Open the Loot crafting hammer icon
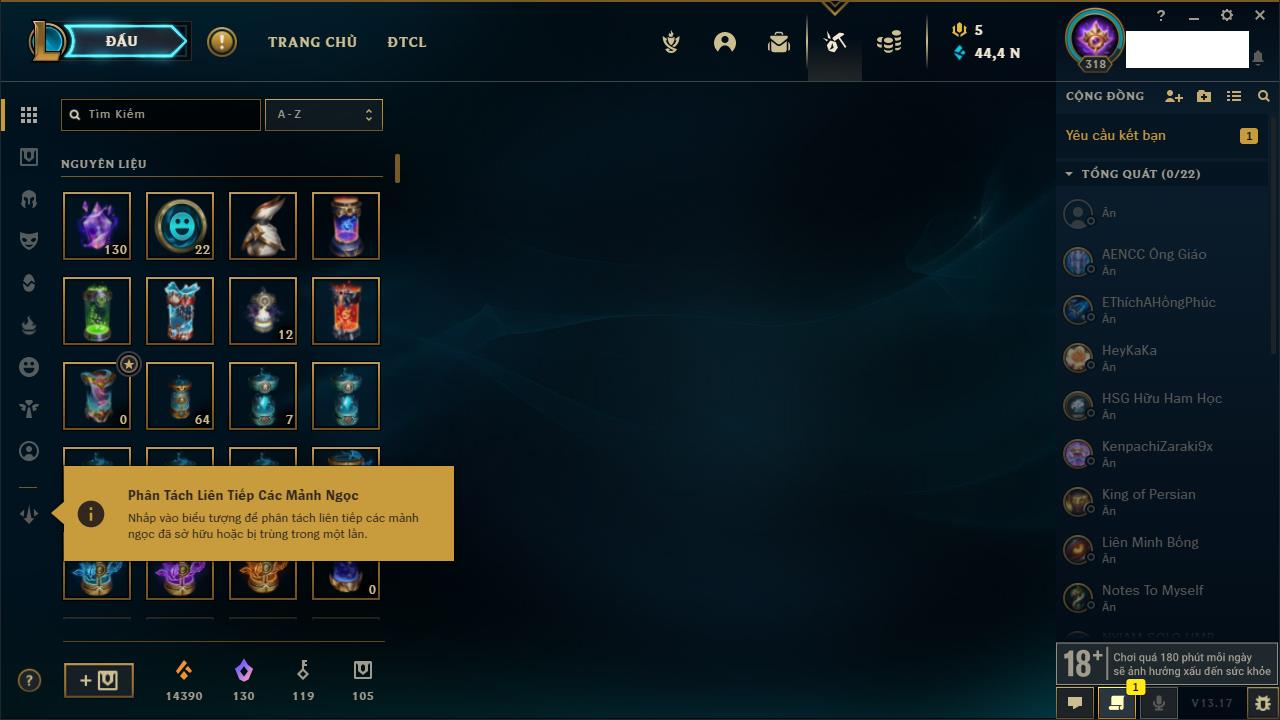 pyautogui.click(x=834, y=42)
